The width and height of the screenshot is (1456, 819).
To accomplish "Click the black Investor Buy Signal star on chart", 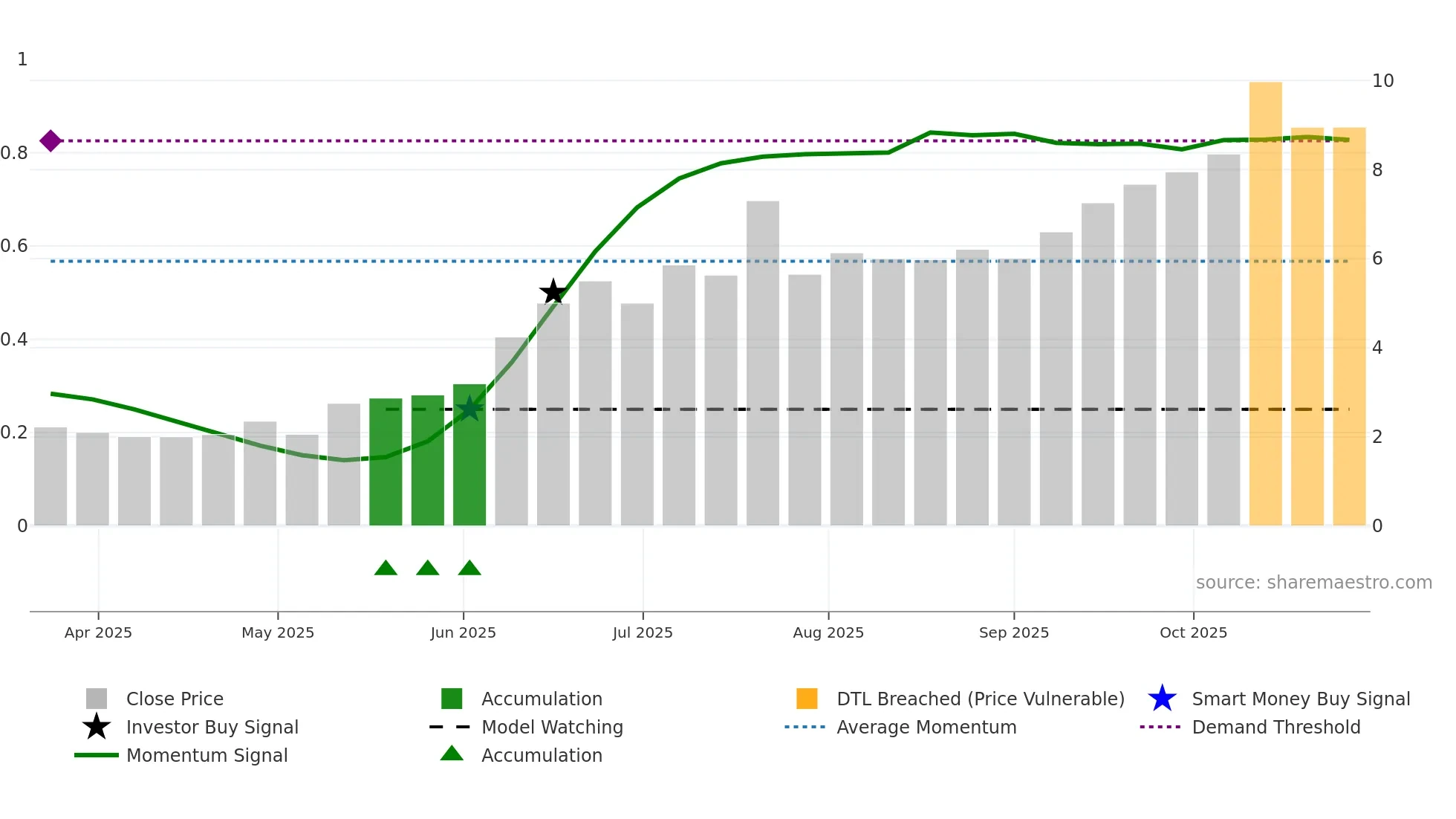I will coord(553,292).
